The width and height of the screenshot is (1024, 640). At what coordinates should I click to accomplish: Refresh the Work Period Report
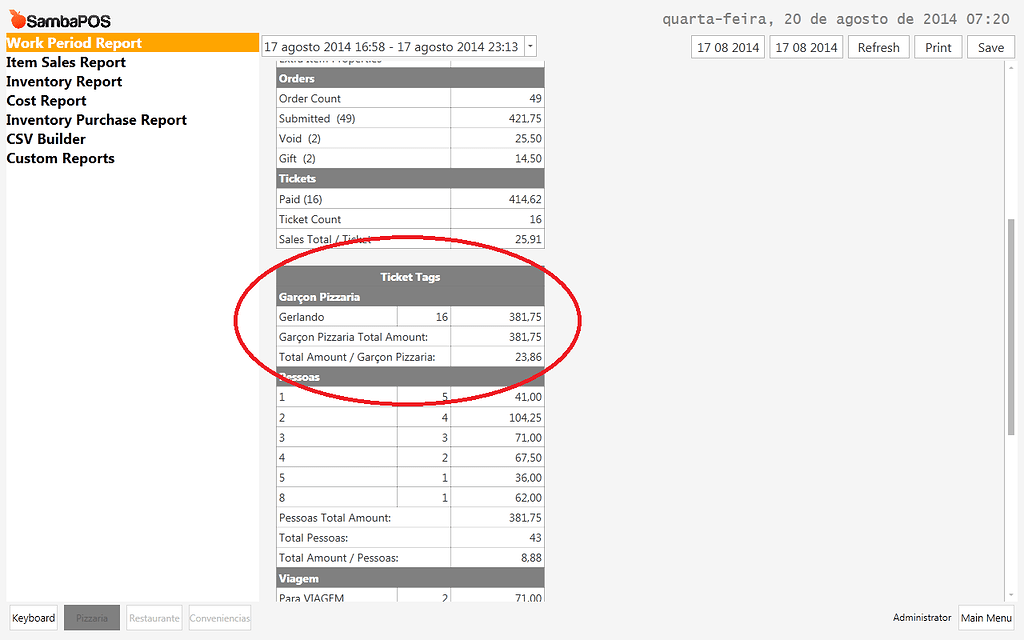tap(878, 46)
